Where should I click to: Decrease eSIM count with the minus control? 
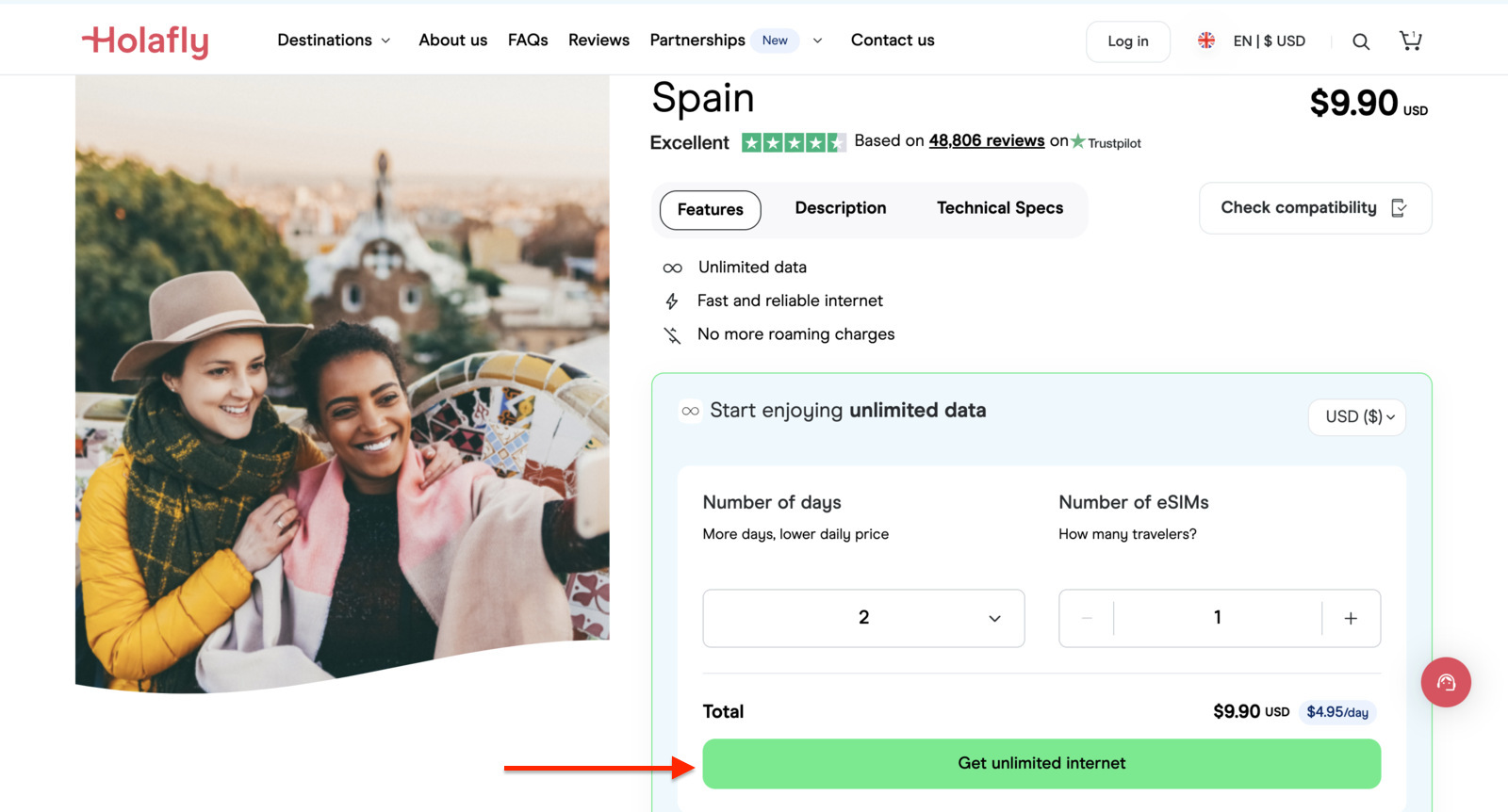1087,618
